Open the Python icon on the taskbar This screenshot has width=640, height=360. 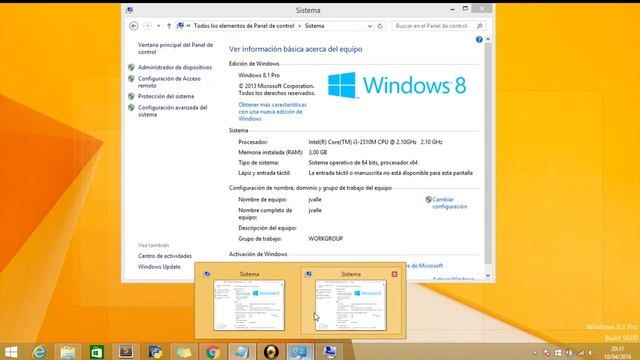click(155, 352)
